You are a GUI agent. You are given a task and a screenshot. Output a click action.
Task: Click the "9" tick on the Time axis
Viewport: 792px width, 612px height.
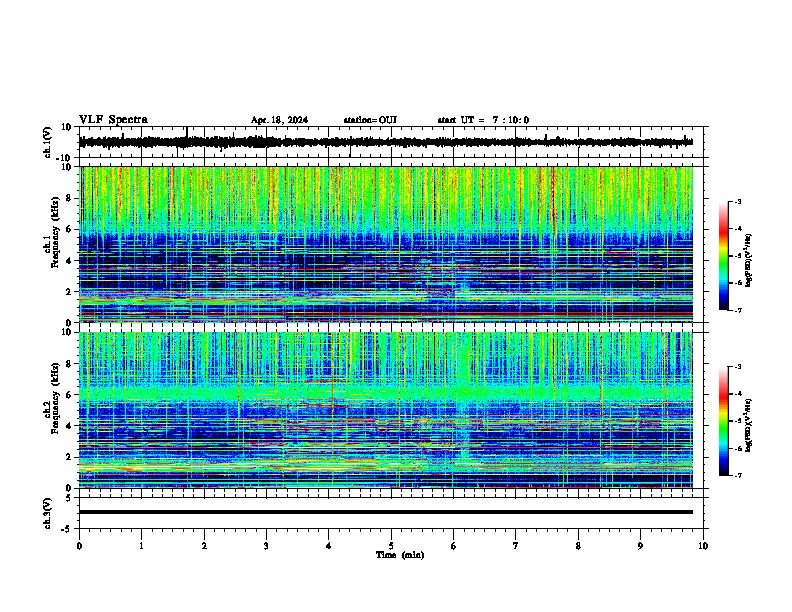point(640,546)
